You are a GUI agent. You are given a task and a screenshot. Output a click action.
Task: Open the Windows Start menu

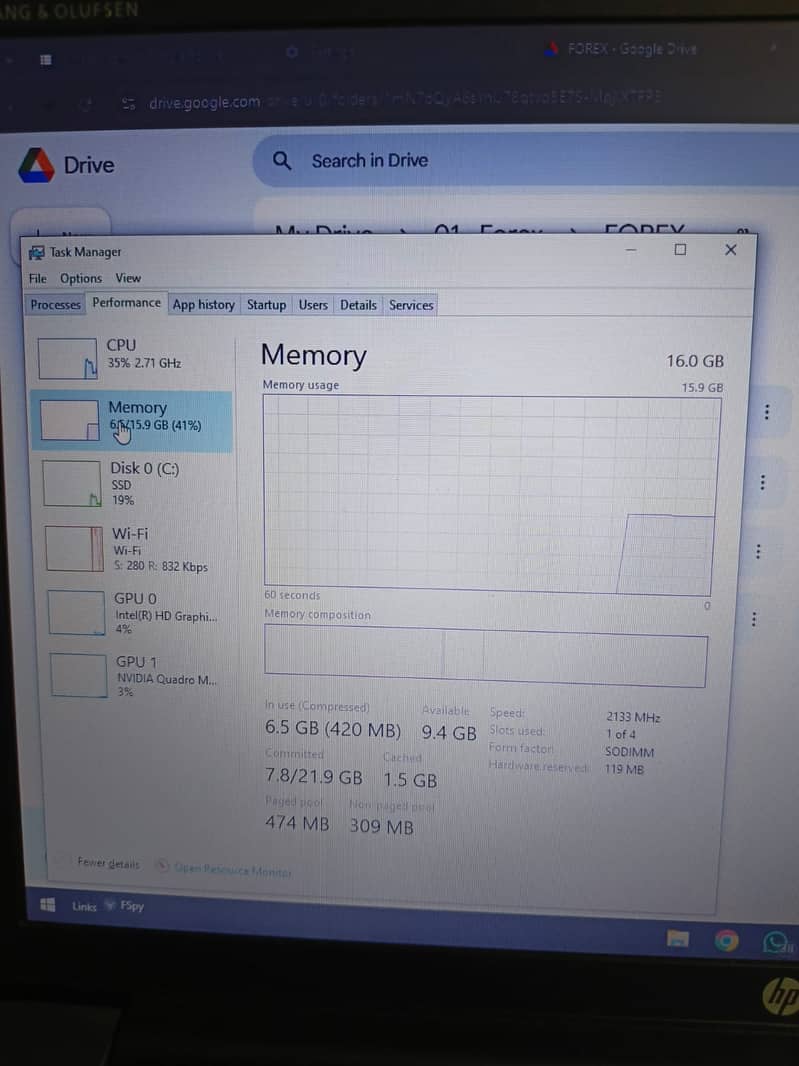48,904
